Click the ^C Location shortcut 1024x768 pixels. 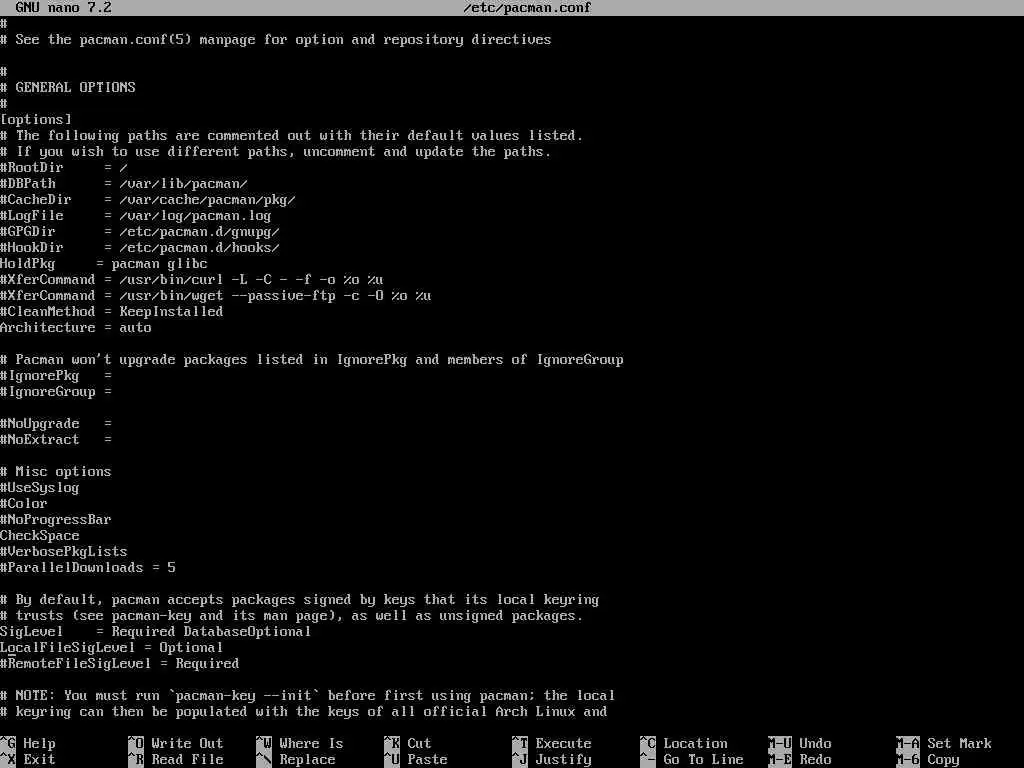[684, 743]
